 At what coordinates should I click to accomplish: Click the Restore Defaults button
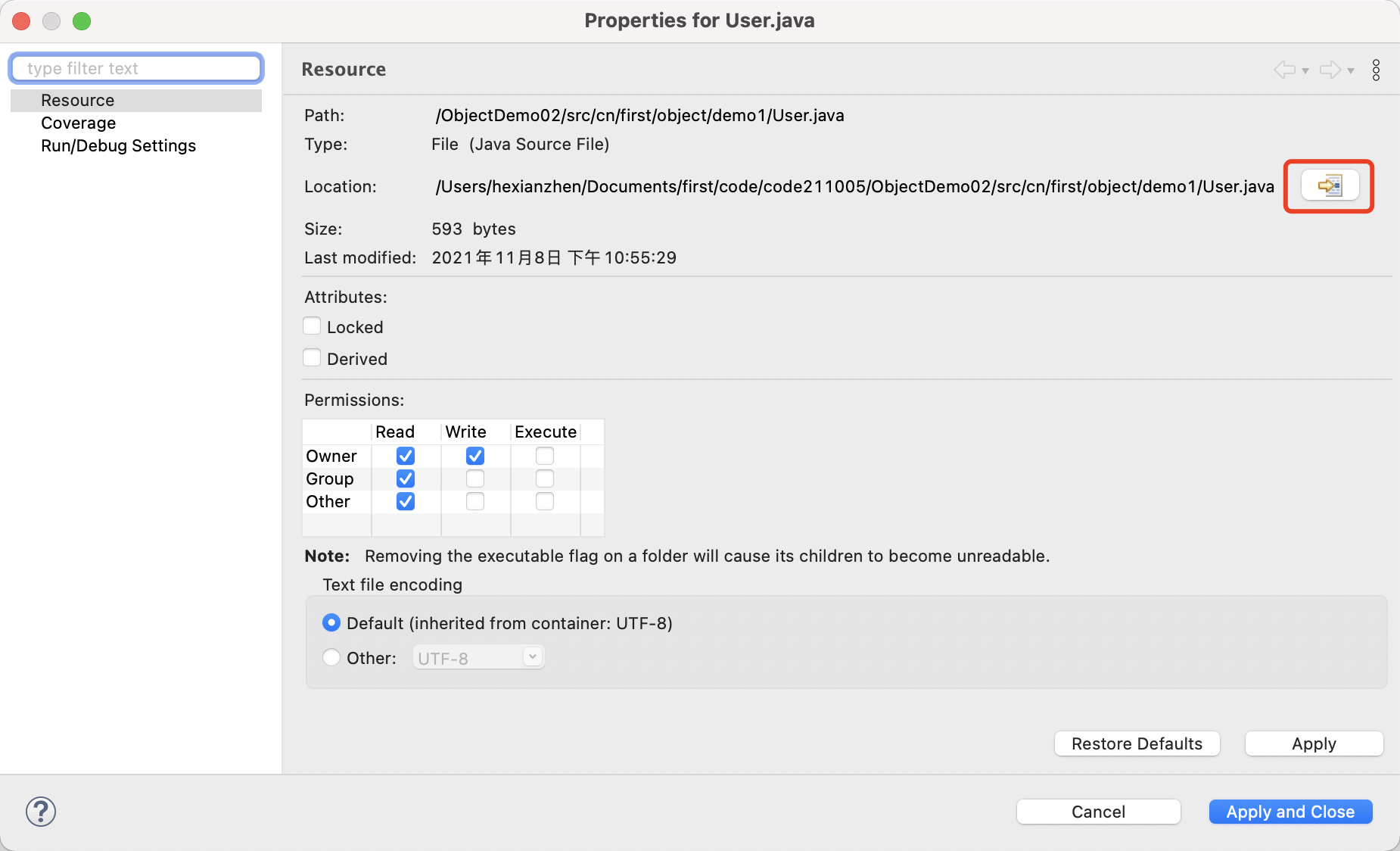1137,743
